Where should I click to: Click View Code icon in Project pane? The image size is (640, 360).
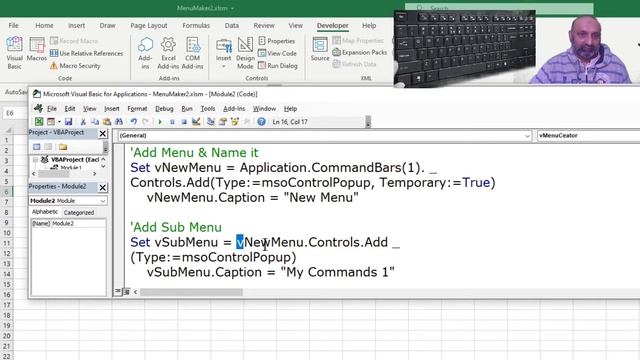(x=37, y=147)
